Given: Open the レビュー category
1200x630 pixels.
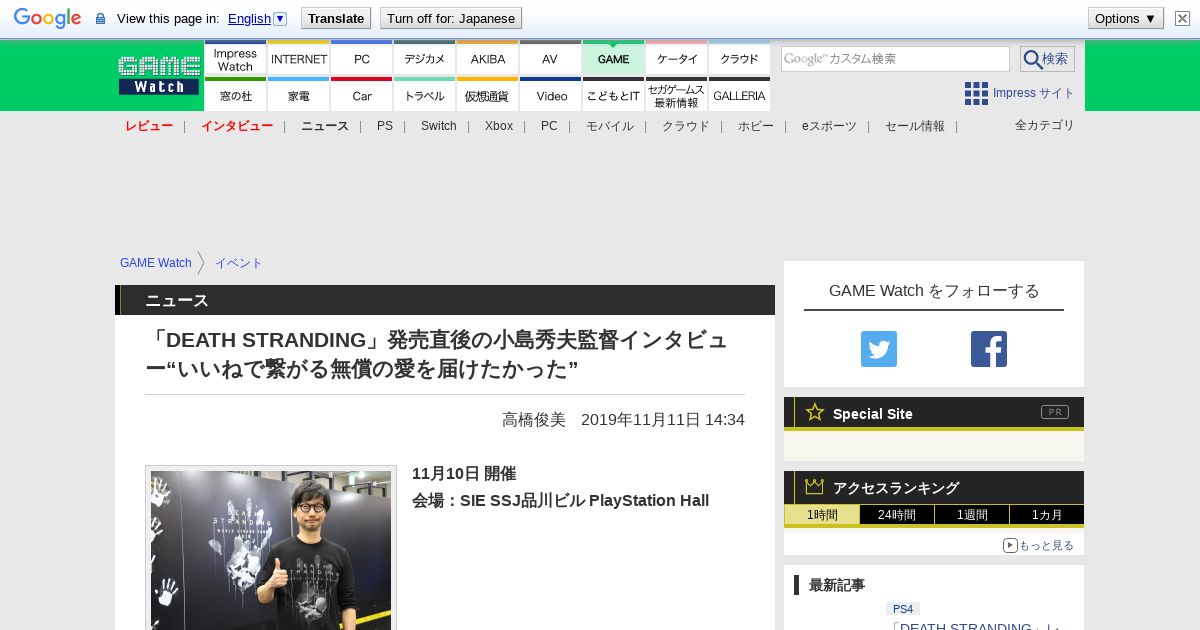Looking at the screenshot, I should point(149,126).
